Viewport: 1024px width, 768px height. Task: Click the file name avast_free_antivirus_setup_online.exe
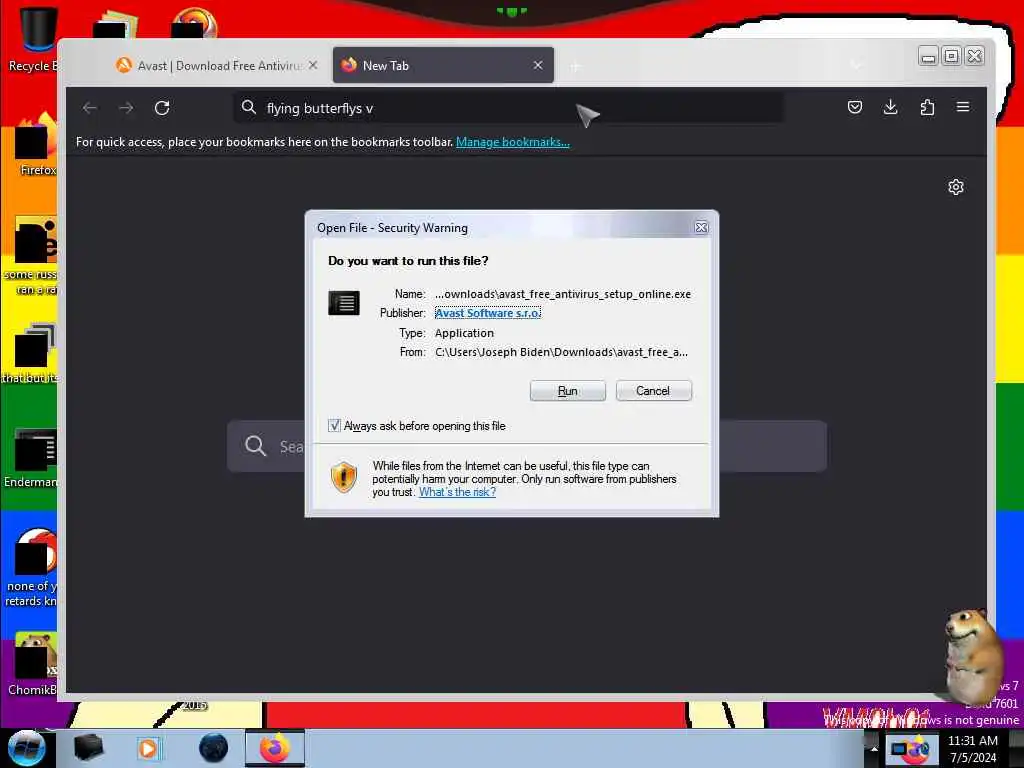(x=563, y=294)
